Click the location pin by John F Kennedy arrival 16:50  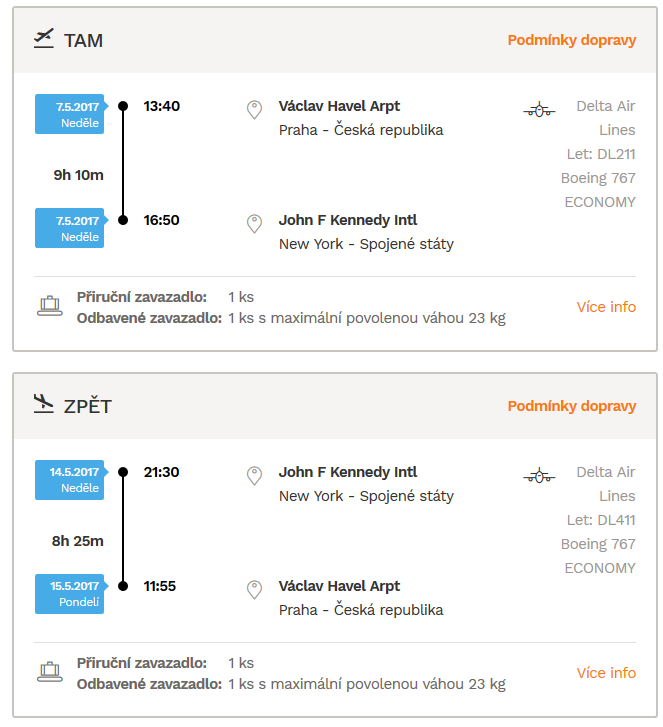254,224
